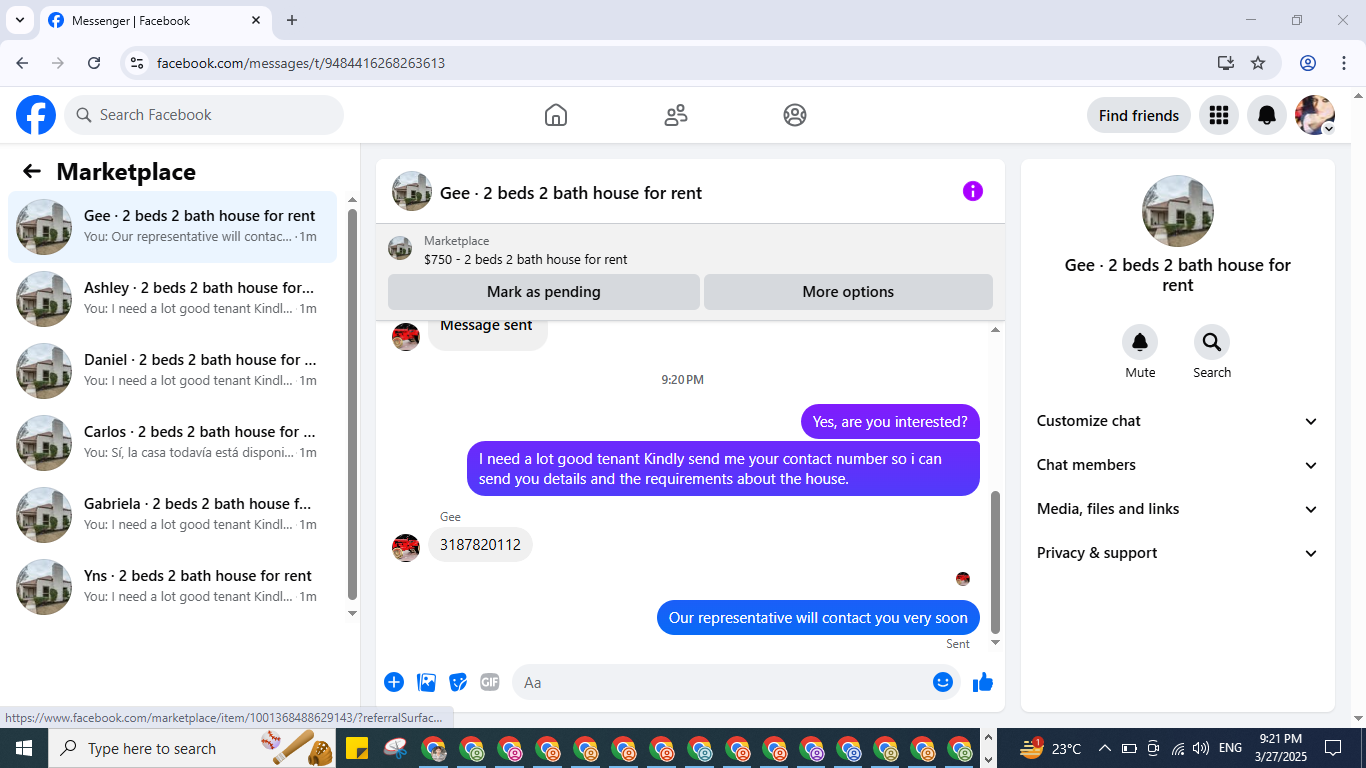1366x768 pixels.
Task: Expand Media, files and links section
Action: coord(1178,509)
